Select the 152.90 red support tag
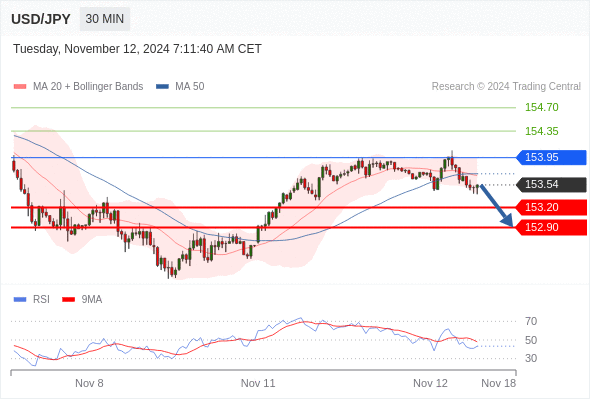The image size is (590, 400). (551, 227)
